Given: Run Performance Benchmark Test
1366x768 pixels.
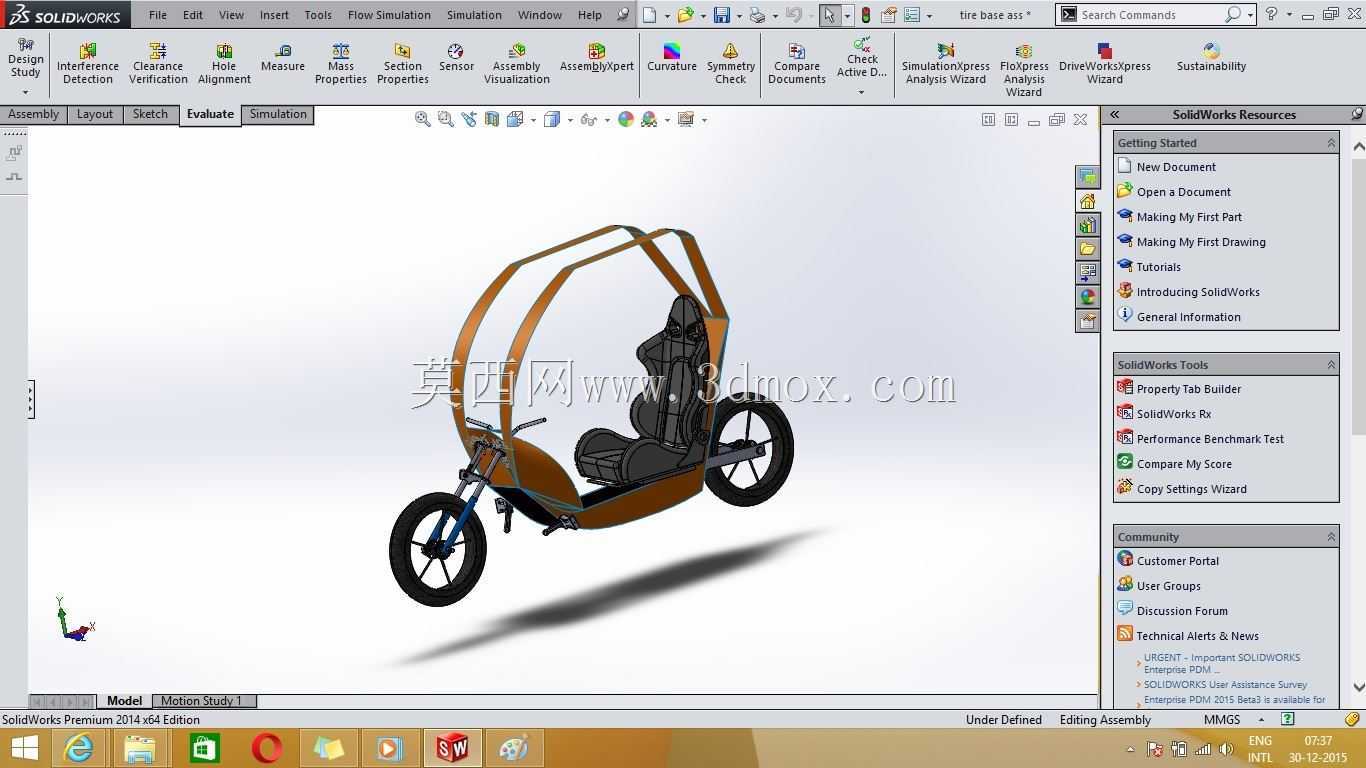Looking at the screenshot, I should click(1210, 439).
